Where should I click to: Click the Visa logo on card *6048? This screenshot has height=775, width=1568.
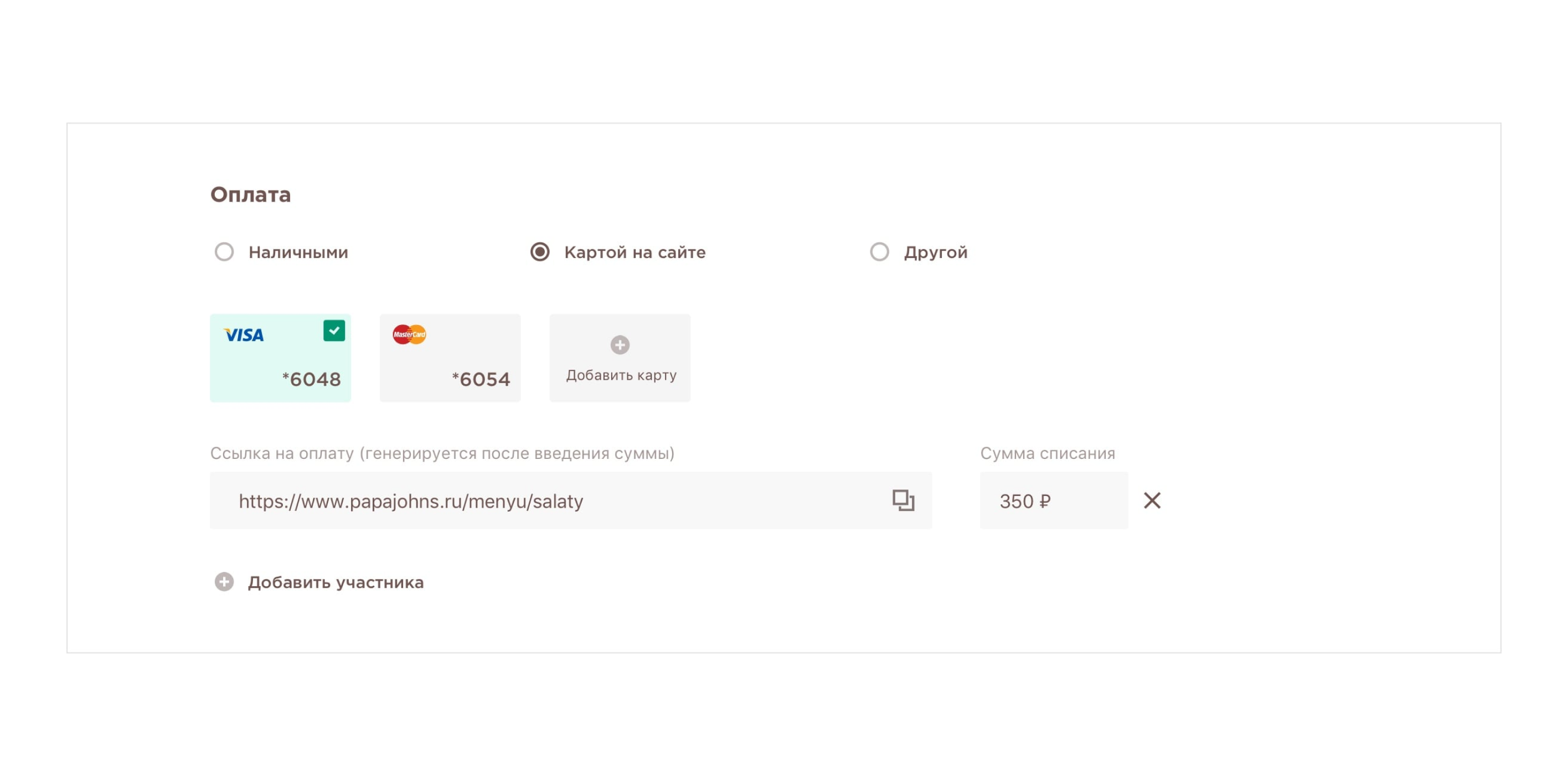click(x=244, y=335)
